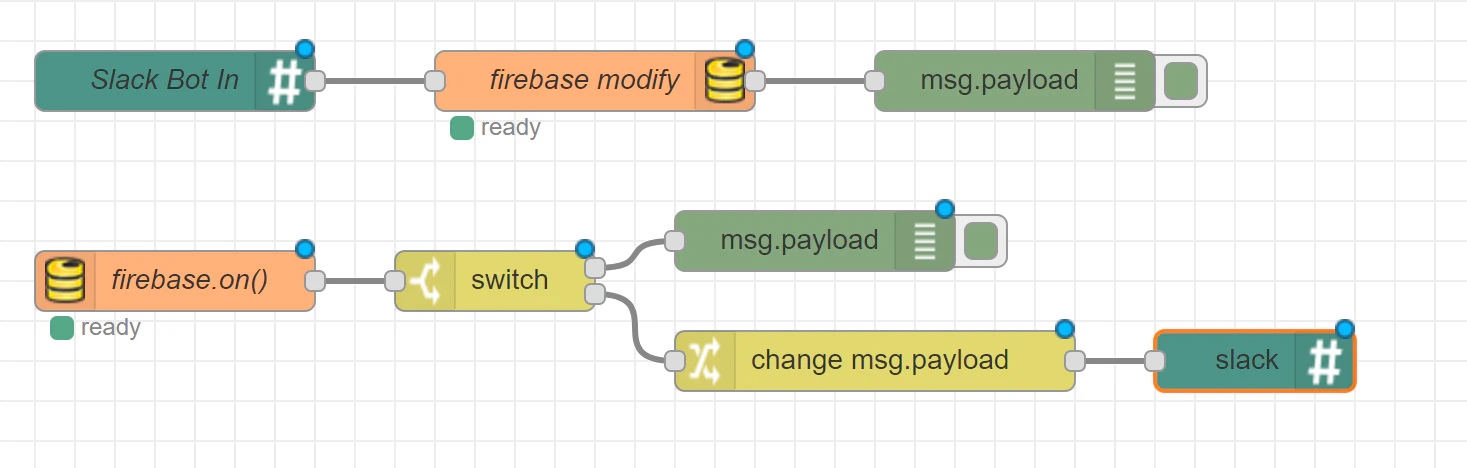This screenshot has height=468, width=1467.
Task: Click the ready status under firebase modify
Action: click(x=495, y=127)
